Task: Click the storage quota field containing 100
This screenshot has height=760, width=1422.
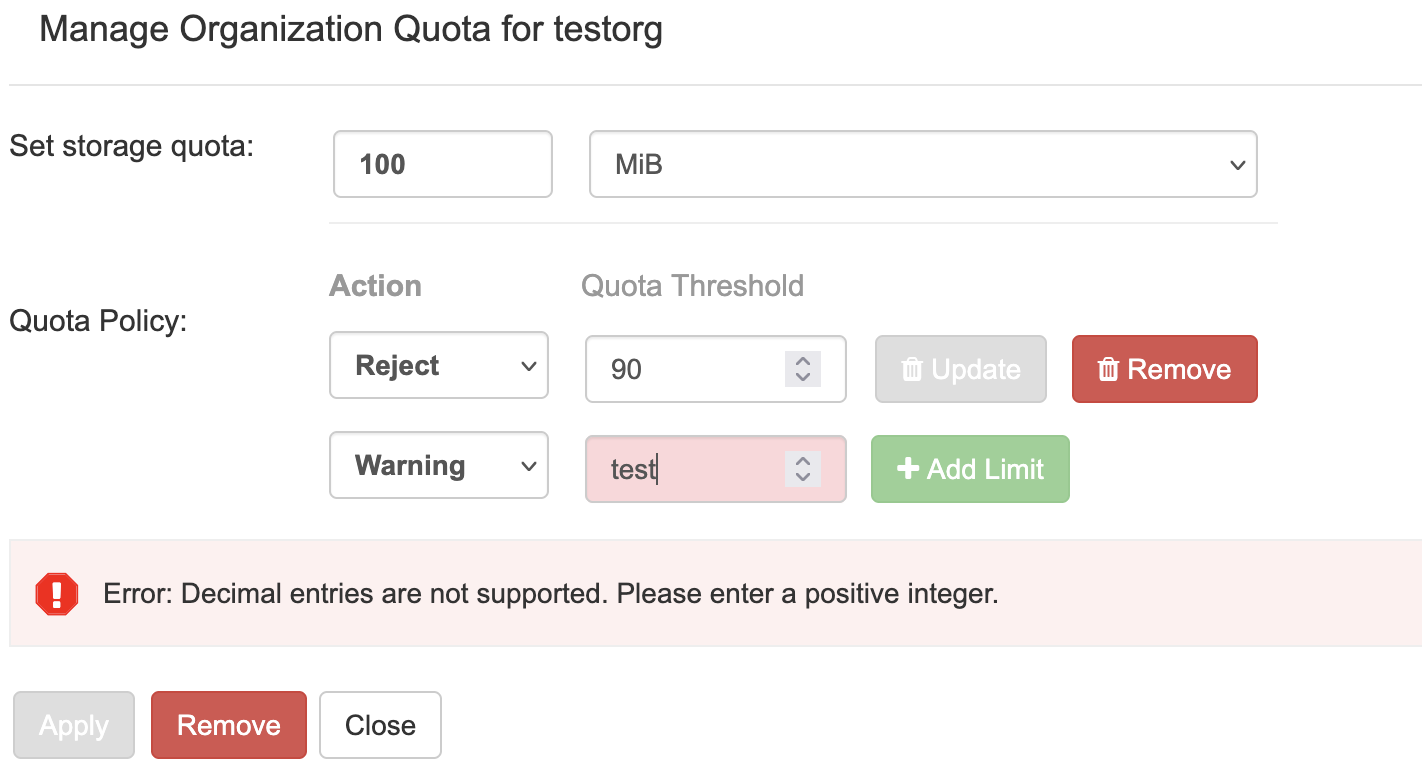Action: click(442, 164)
